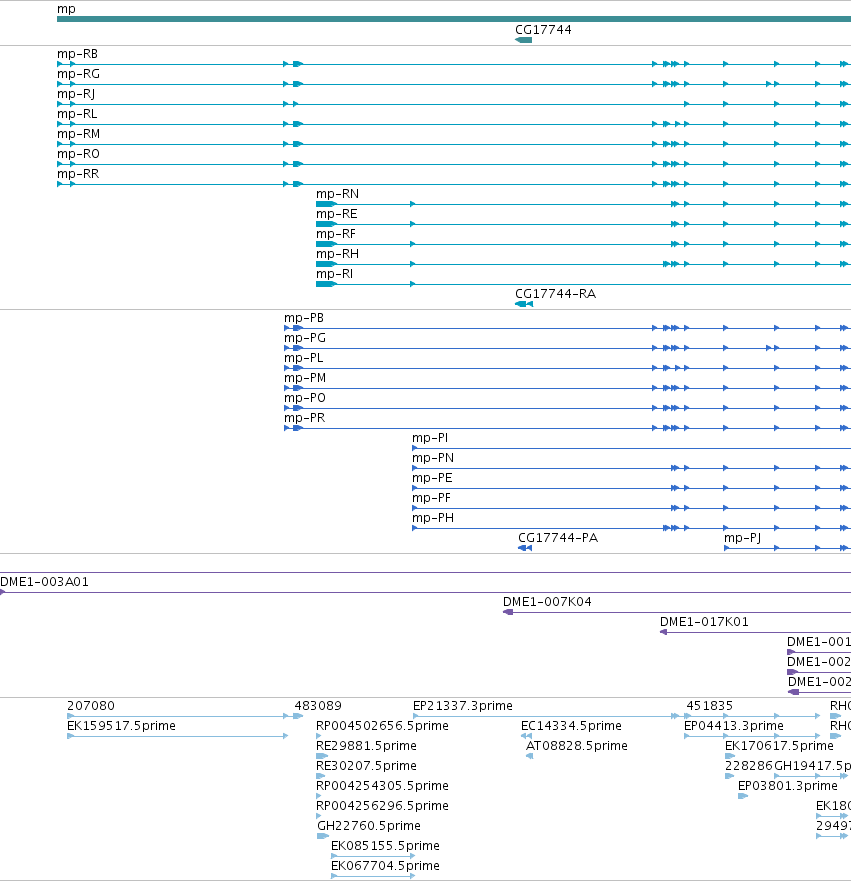Screen dimensions: 851x881
Task: Select CDS label mp-PN
Action: pos(433,458)
